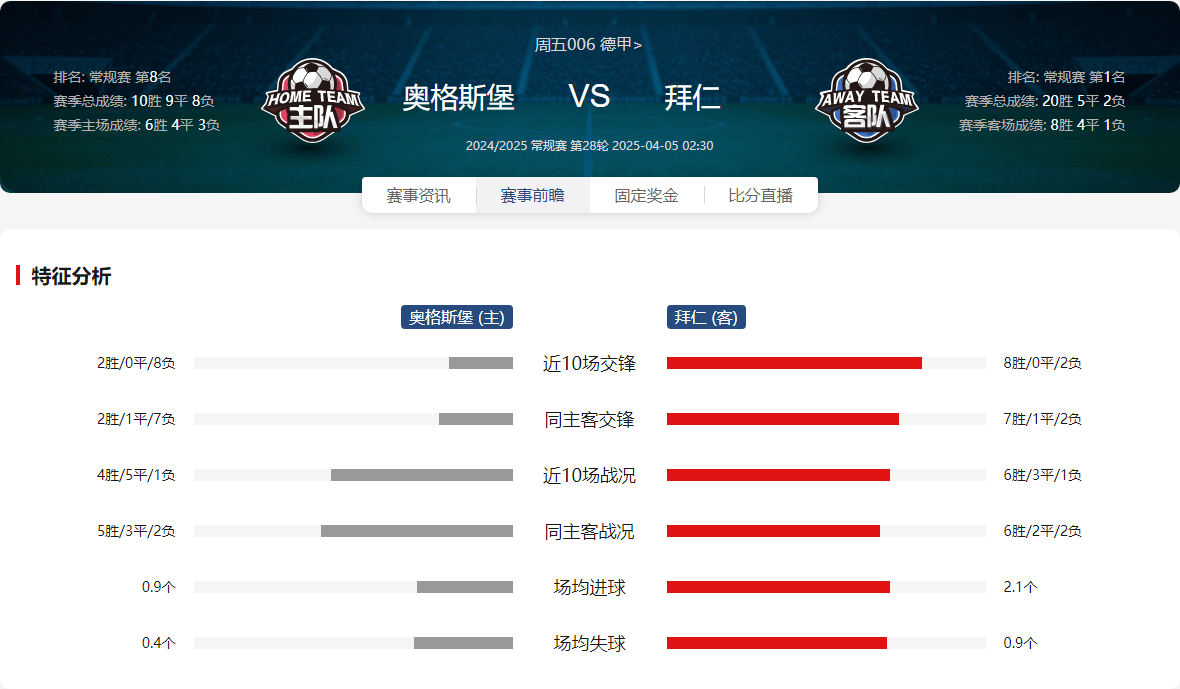The height and width of the screenshot is (689, 1180).
Task: Switch to the 赛事前瞻 tab
Action: pos(532,196)
